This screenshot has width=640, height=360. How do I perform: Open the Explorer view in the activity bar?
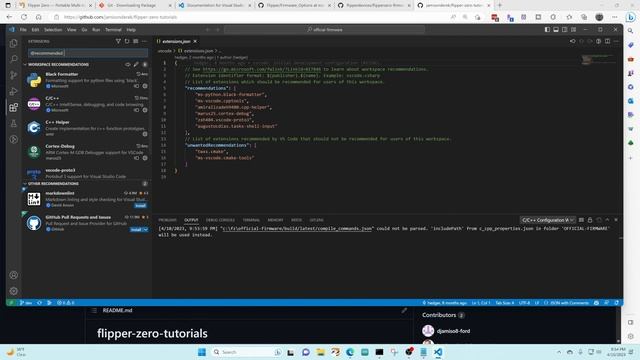pyautogui.click(x=13, y=43)
